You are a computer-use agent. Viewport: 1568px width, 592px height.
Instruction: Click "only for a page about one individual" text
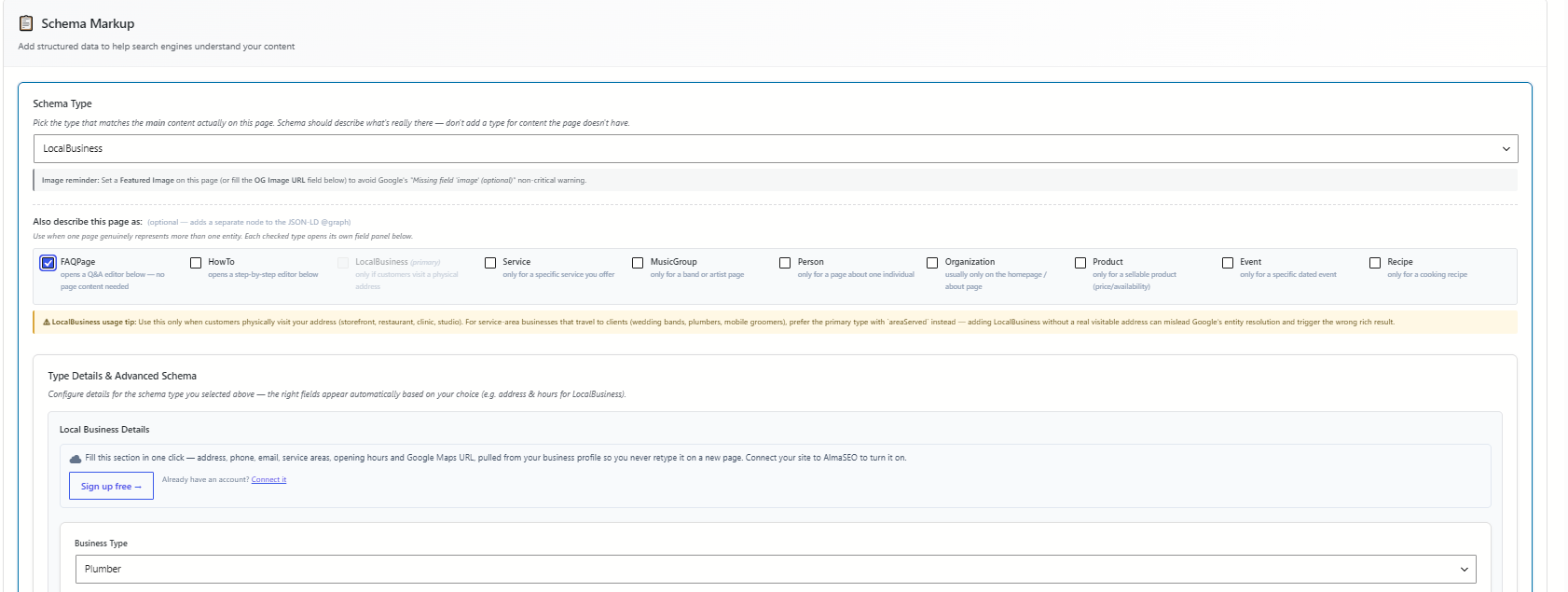[856, 275]
